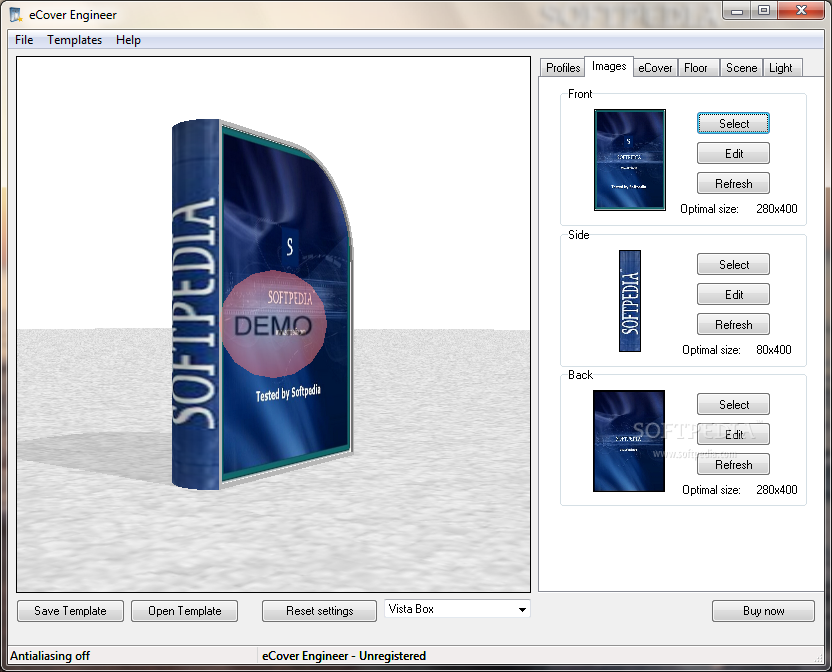Switch to the eCover tab
Viewport: 832px width, 672px height.
(655, 68)
